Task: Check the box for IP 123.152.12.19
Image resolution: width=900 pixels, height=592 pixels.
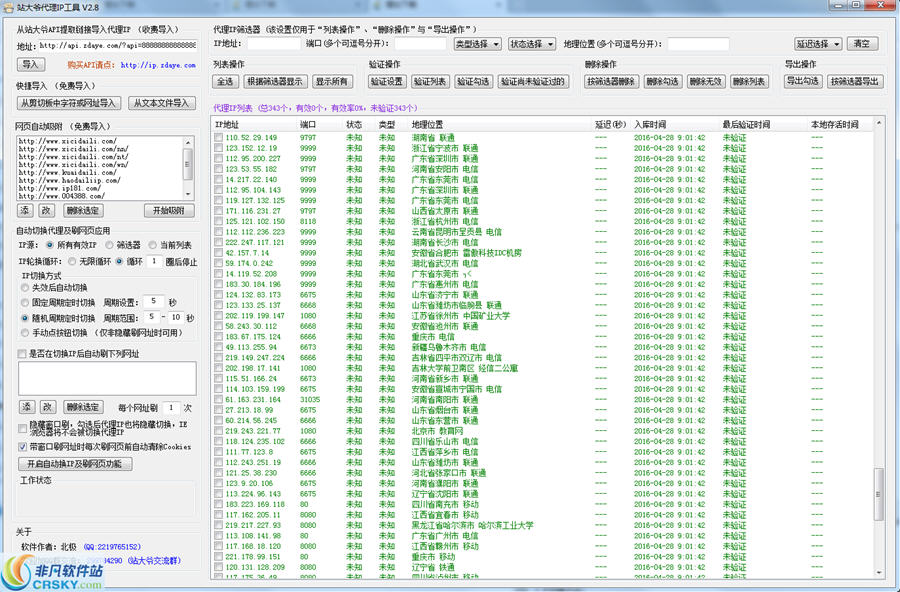Action: click(x=218, y=148)
